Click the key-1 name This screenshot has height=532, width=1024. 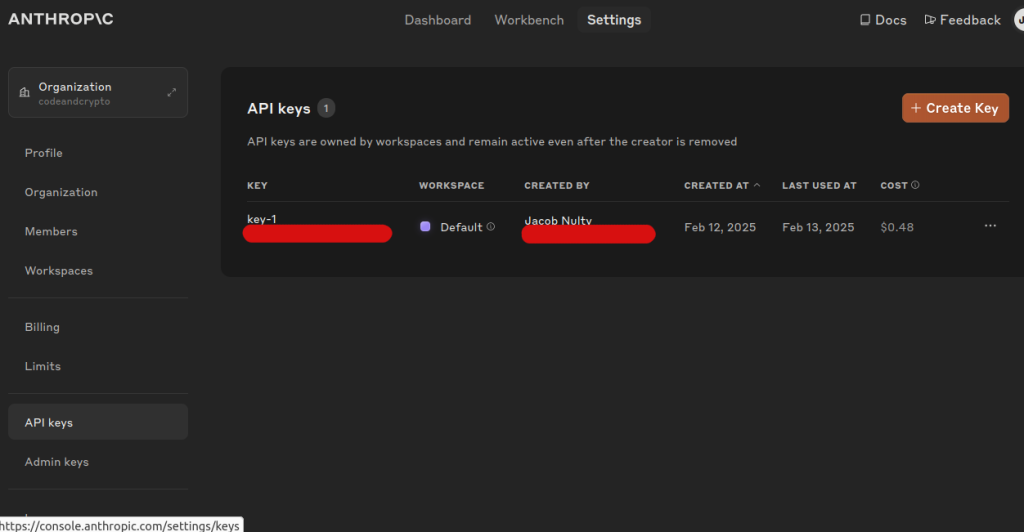261,219
